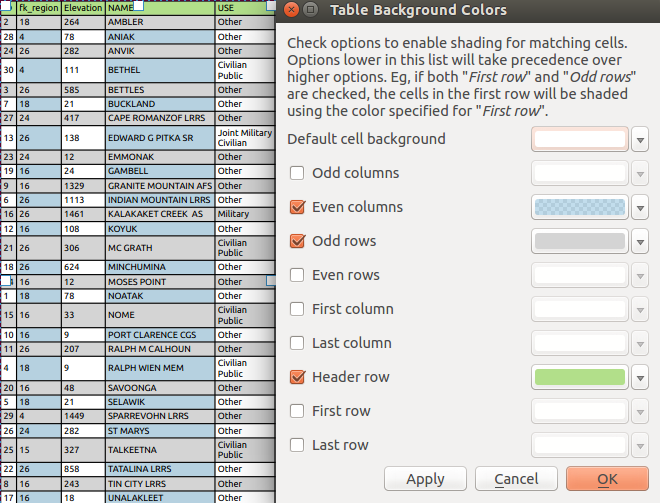Expand the Even columns color dropdown arrow
660x503 pixels.
642,207
